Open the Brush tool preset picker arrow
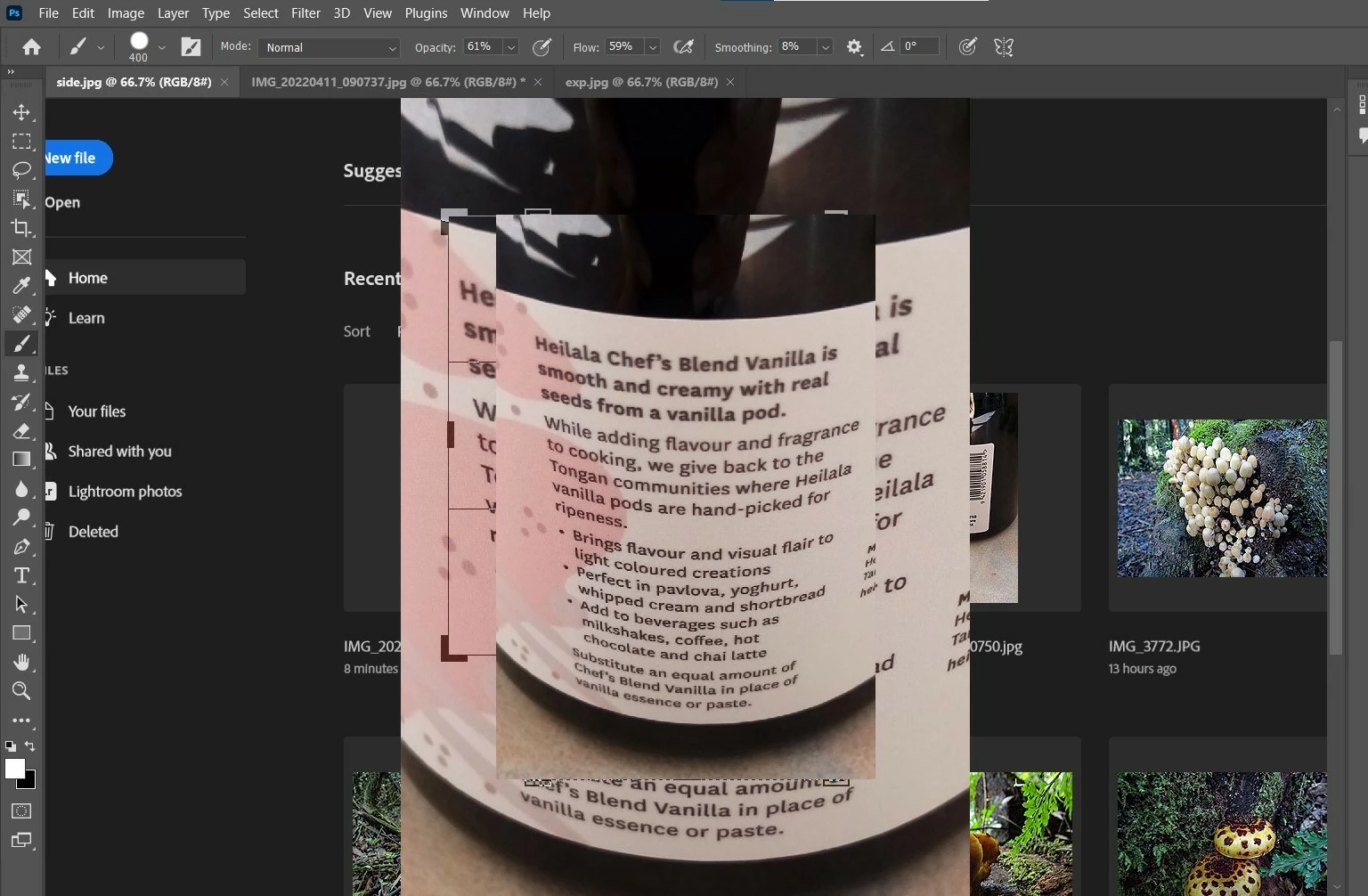The height and width of the screenshot is (896, 1368). [101, 47]
